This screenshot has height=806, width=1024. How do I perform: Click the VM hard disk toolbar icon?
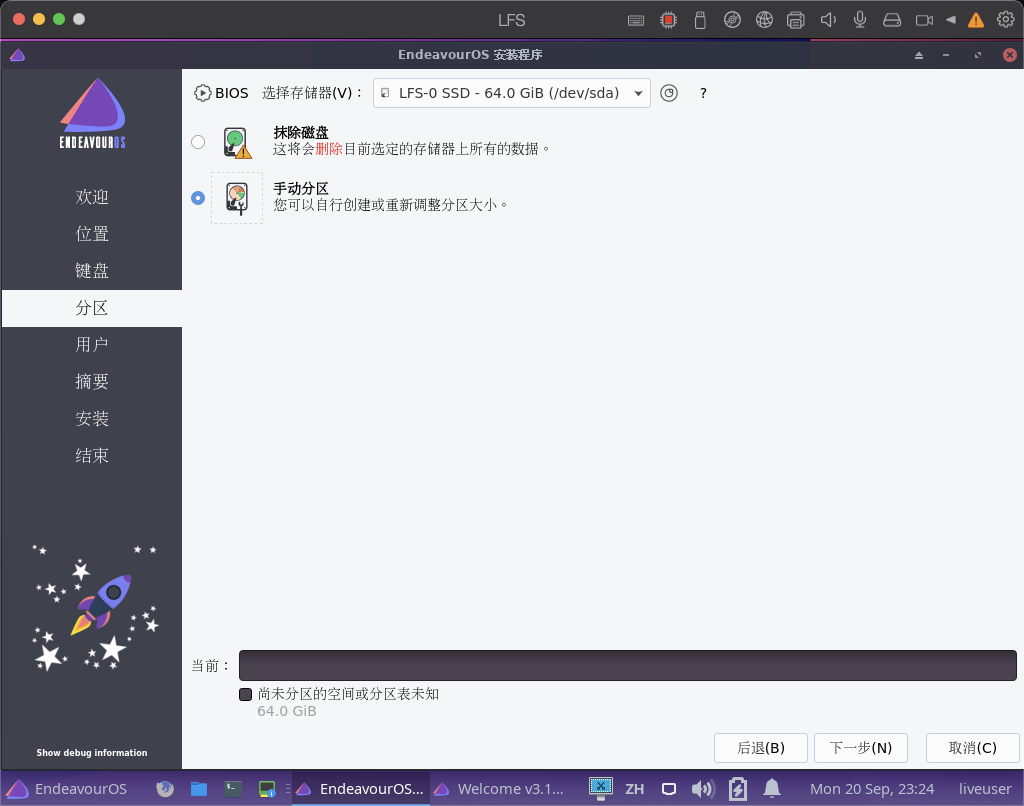(x=892, y=20)
